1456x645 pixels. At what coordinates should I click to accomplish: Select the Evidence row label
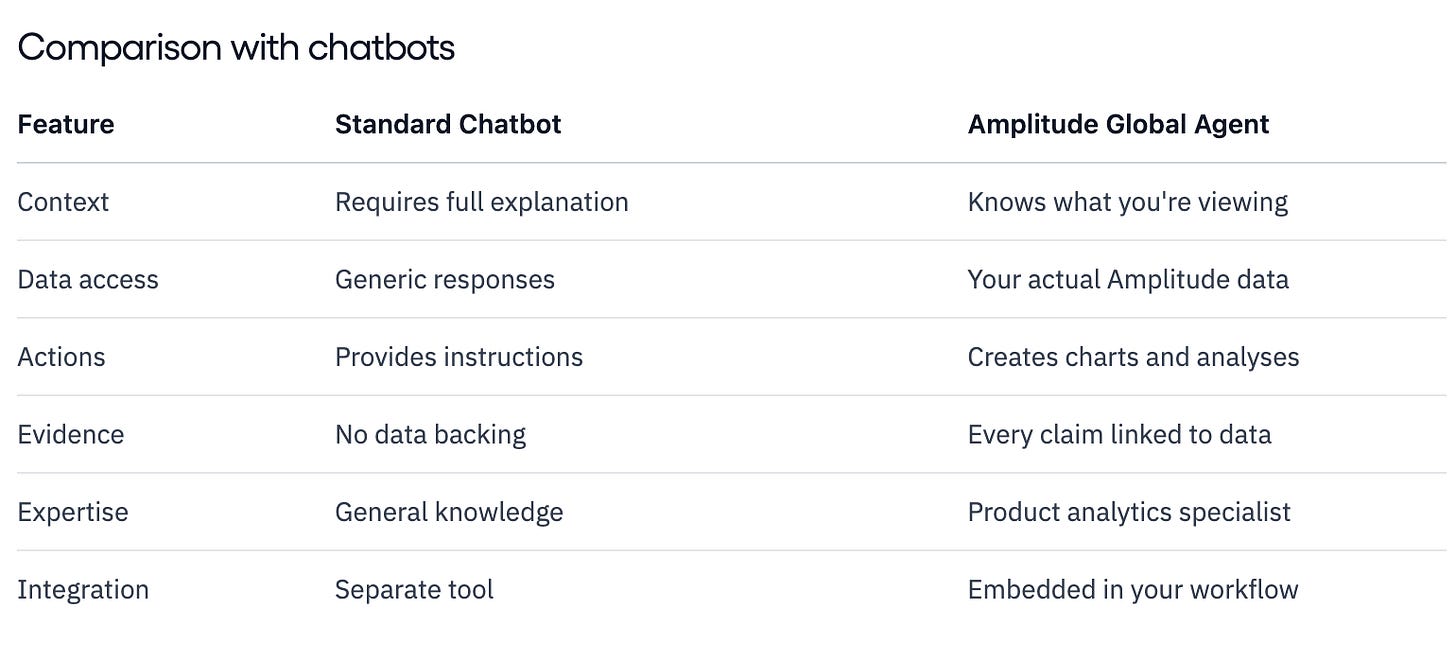point(71,434)
